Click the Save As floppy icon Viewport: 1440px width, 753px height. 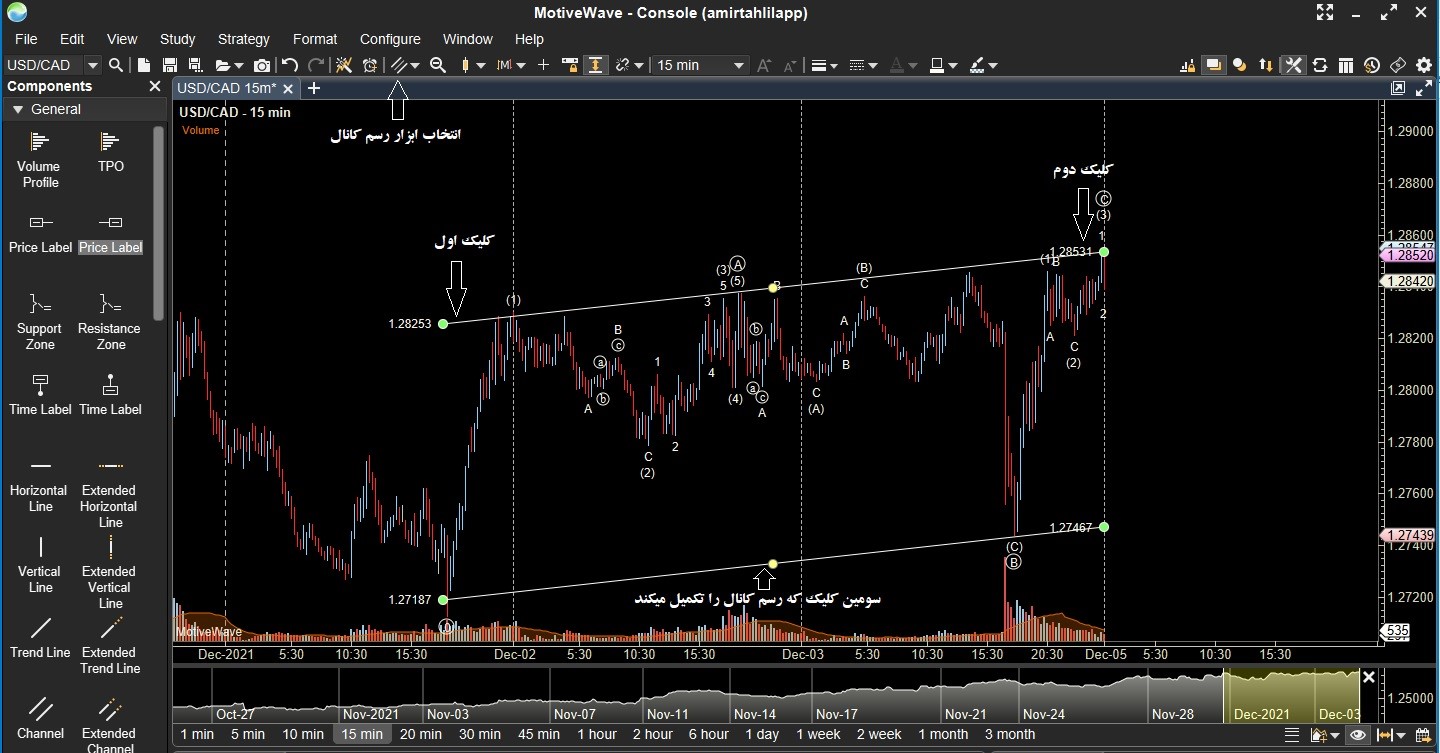196,65
